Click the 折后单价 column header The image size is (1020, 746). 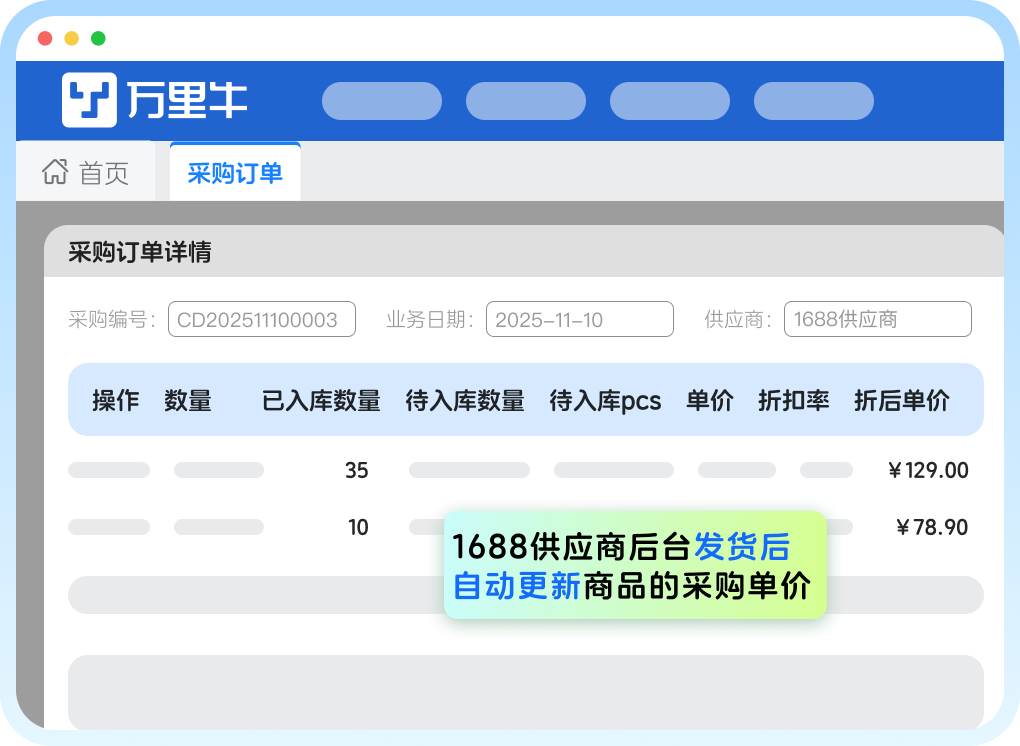tap(901, 401)
